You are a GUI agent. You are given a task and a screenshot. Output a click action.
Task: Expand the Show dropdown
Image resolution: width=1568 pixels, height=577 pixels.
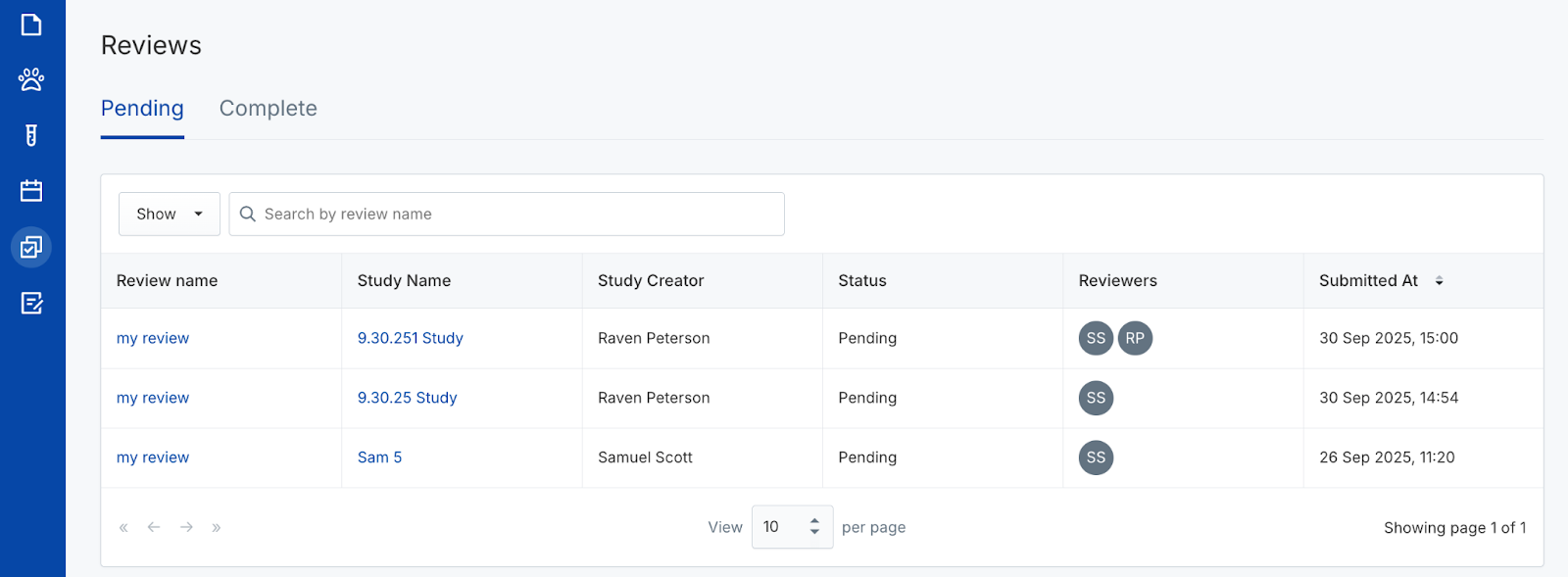coord(169,214)
